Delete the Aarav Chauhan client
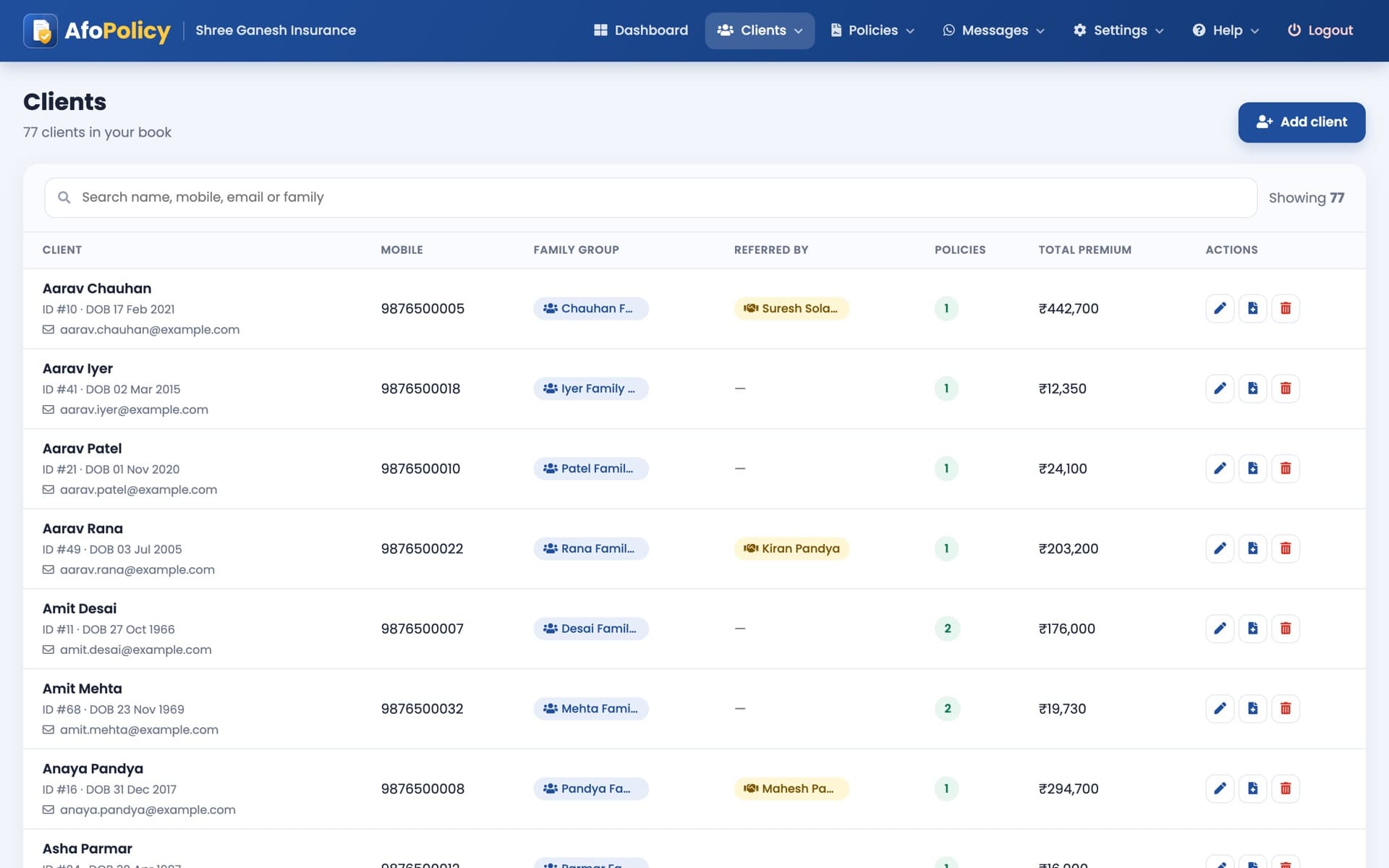 pyautogui.click(x=1286, y=308)
